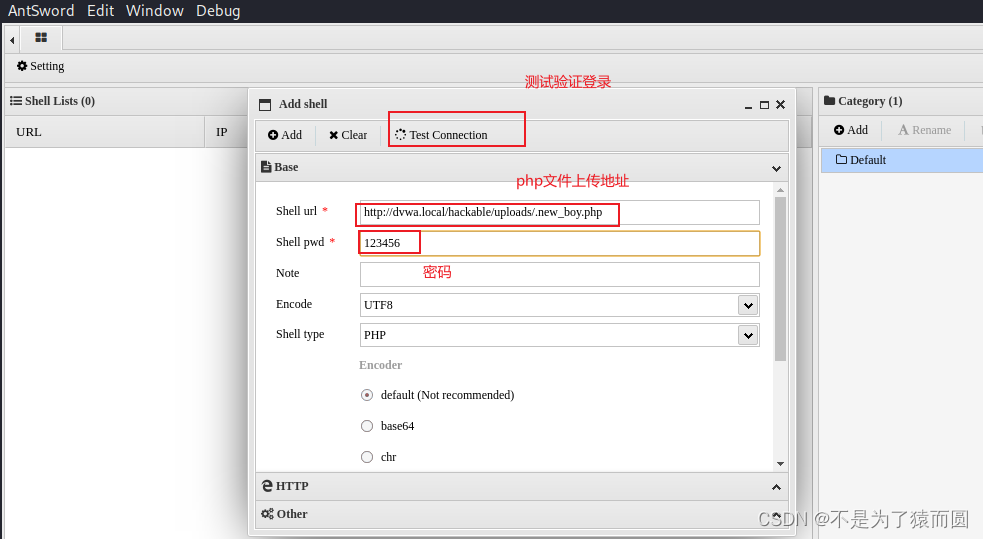Click the IP column header
983x539 pixels.
[221, 132]
